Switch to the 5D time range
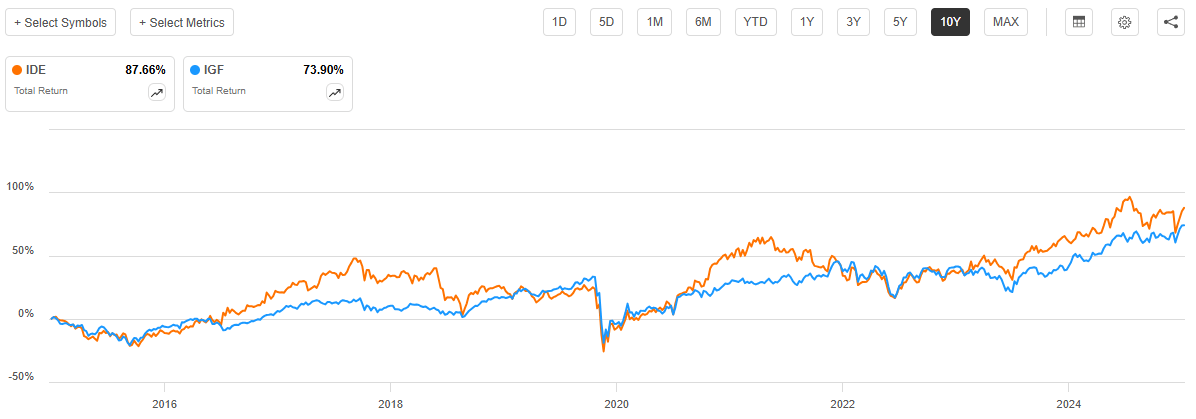This screenshot has width=1196, height=419. (607, 22)
